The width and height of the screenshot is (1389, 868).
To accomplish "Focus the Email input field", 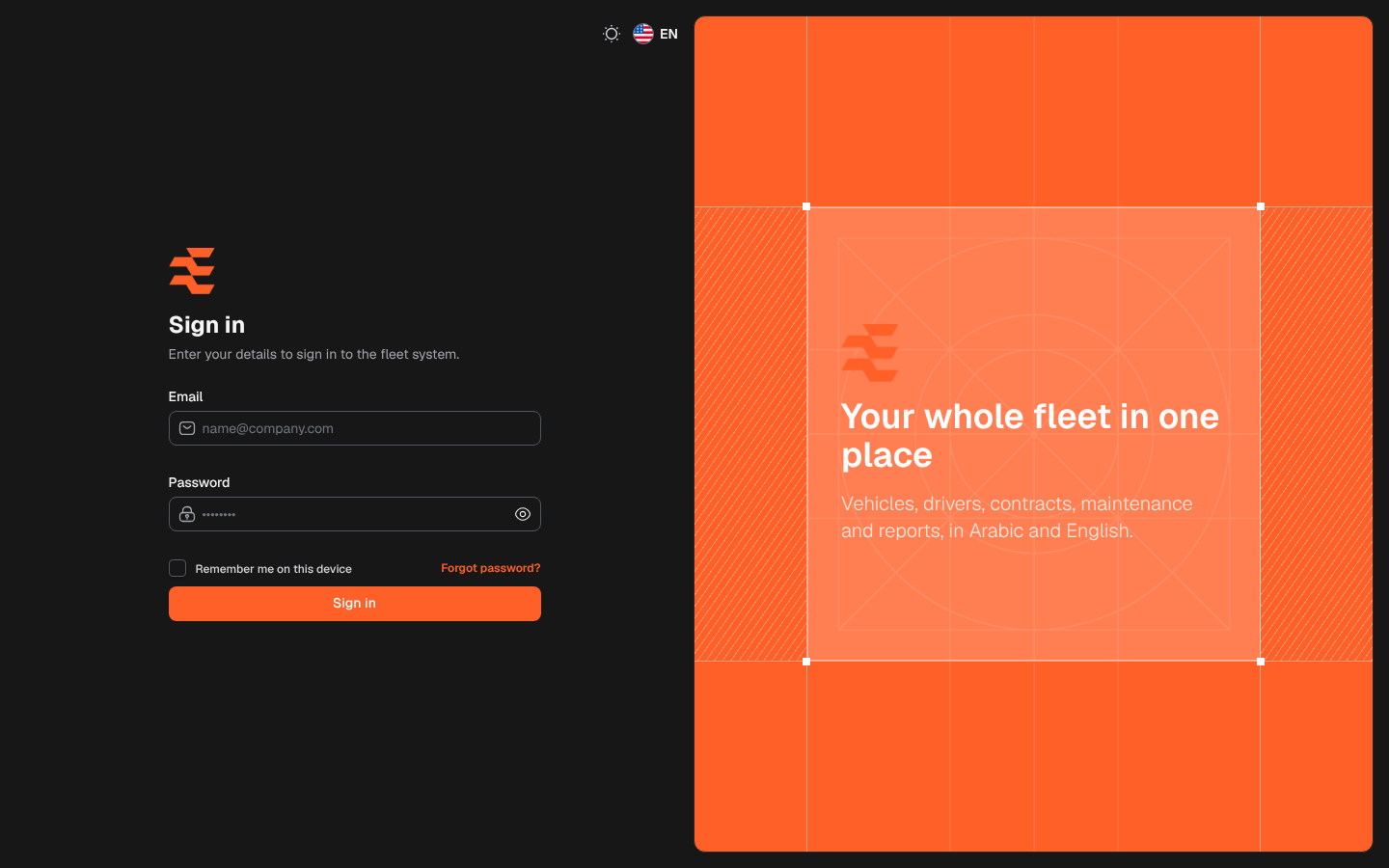I will [355, 428].
